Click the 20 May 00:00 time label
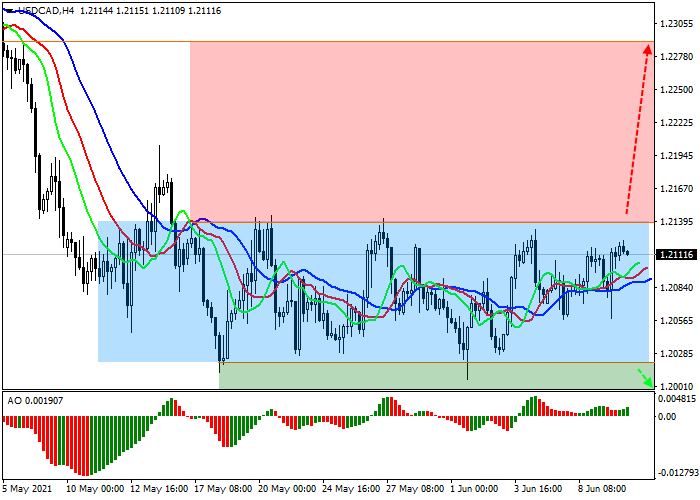The image size is (700, 500). click(x=287, y=489)
